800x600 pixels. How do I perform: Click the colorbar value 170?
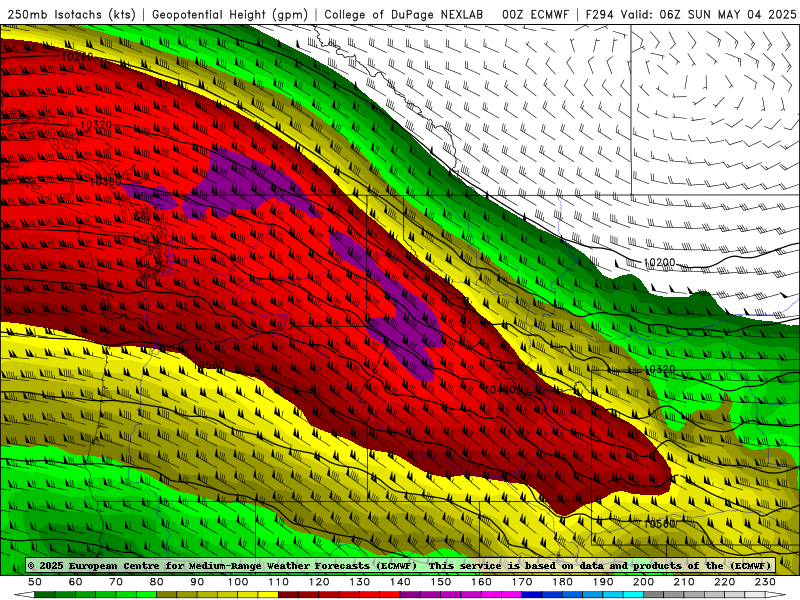pos(522,582)
